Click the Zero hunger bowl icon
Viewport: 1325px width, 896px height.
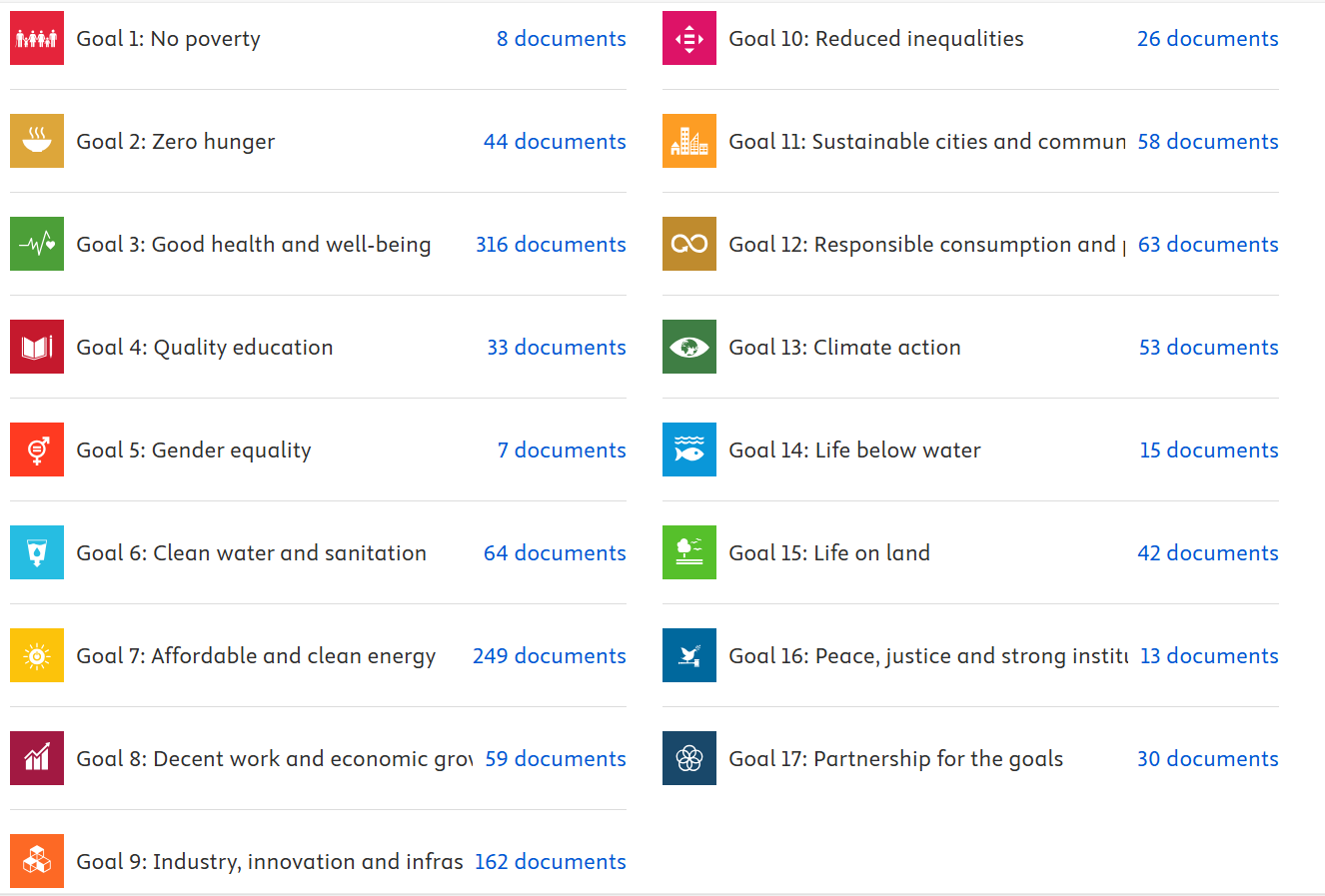(37, 141)
